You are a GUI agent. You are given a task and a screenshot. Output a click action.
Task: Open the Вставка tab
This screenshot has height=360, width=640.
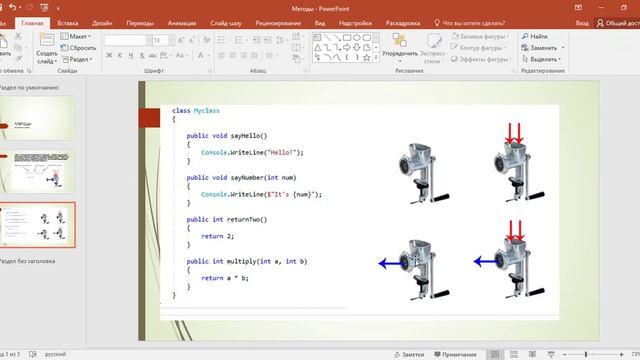click(68, 23)
